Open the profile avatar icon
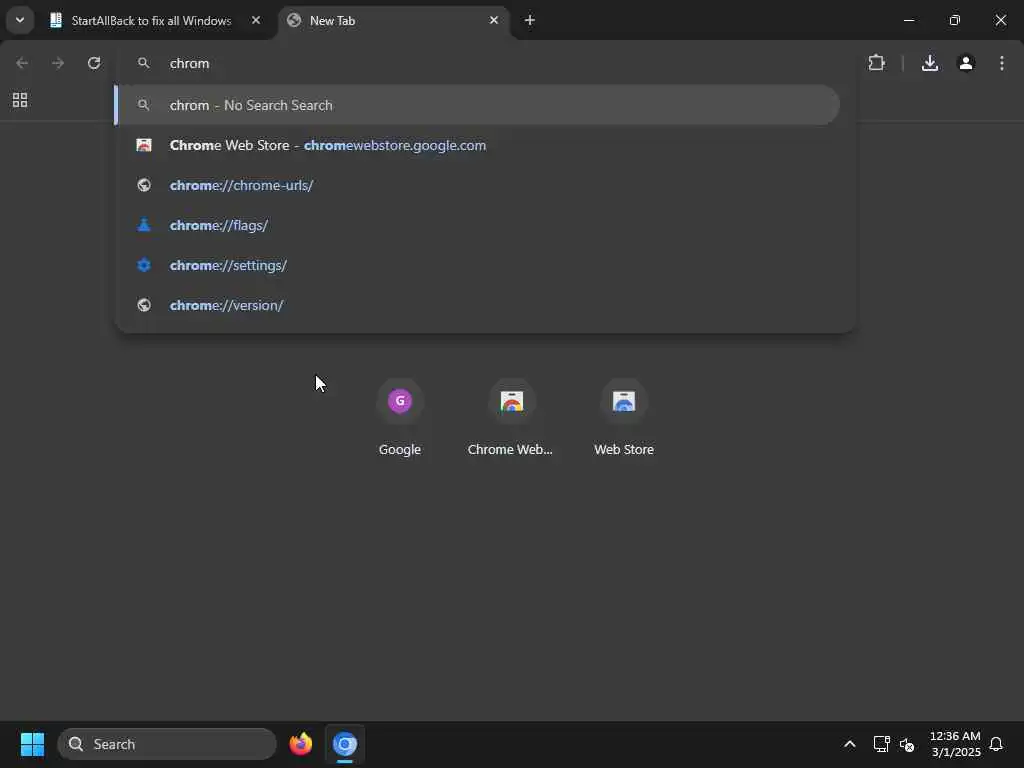The width and height of the screenshot is (1024, 768). pos(966,63)
